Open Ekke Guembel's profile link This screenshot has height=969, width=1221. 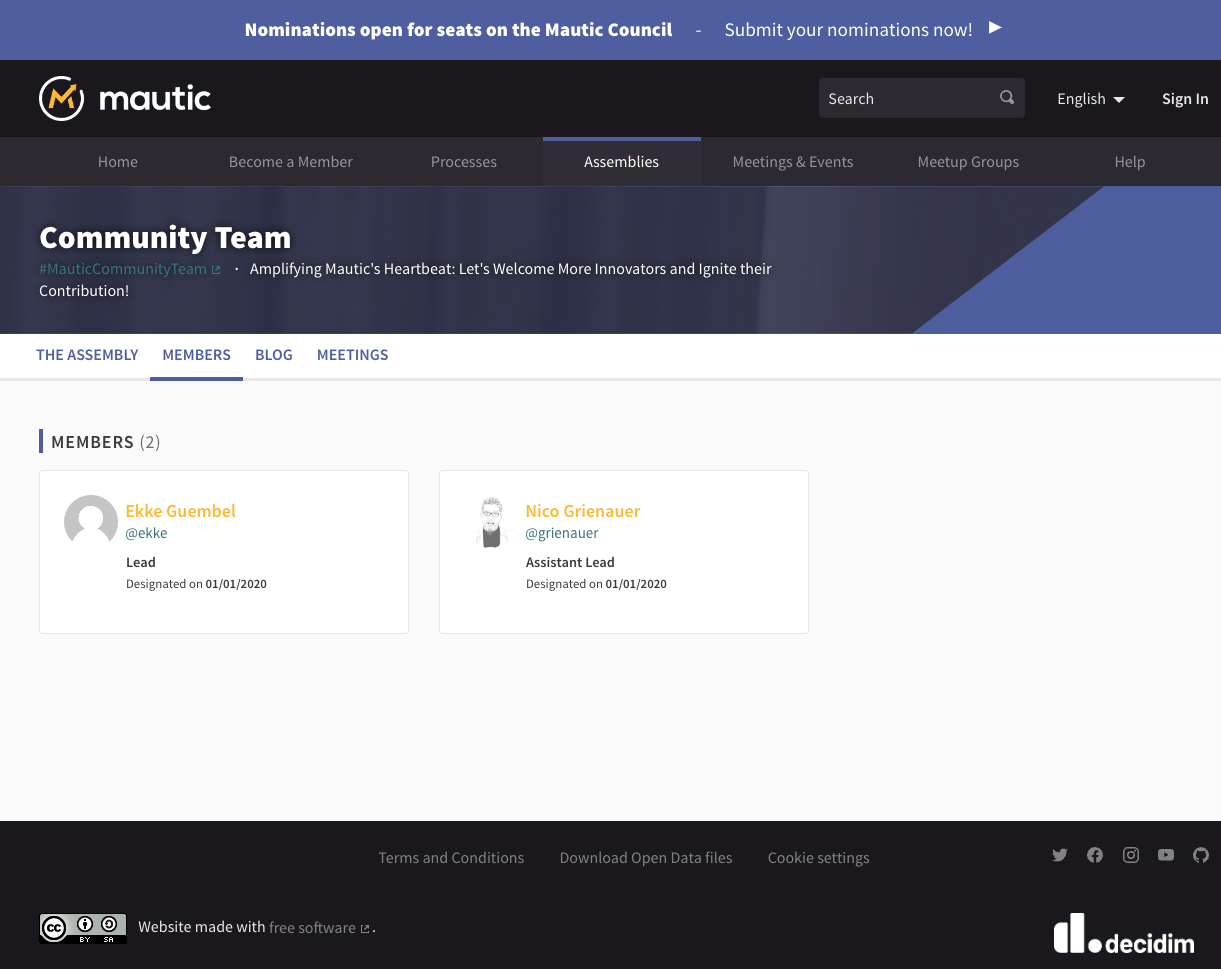click(x=181, y=511)
